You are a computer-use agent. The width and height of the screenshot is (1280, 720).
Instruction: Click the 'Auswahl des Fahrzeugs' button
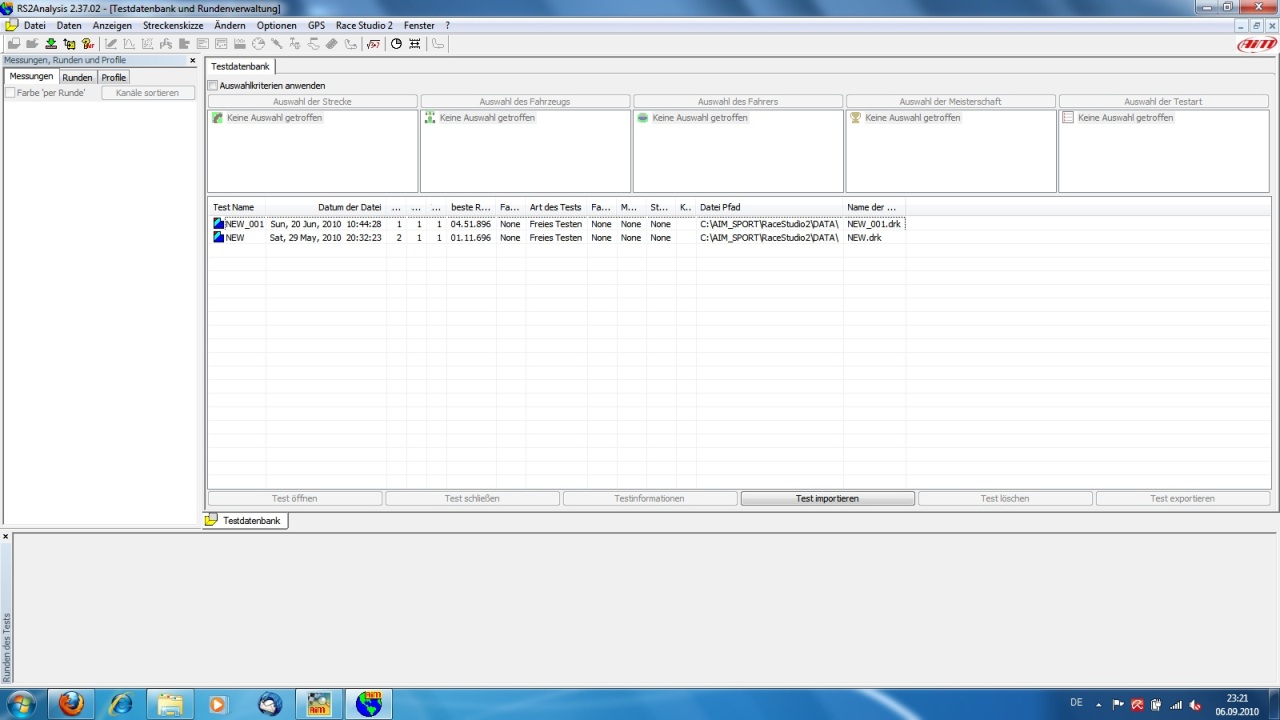pos(525,102)
